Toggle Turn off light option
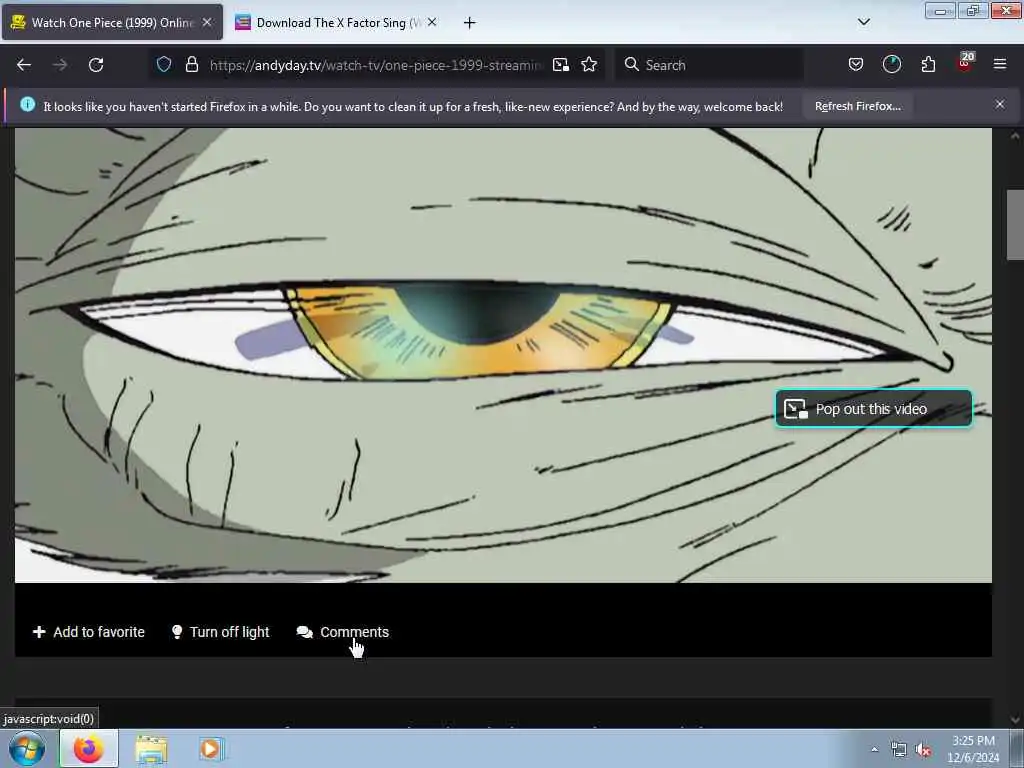The width and height of the screenshot is (1024, 768). pos(220,632)
